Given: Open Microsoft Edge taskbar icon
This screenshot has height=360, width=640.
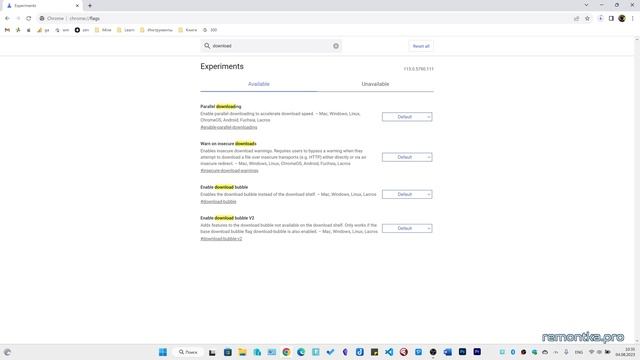Looking at the screenshot, I should click(x=301, y=352).
